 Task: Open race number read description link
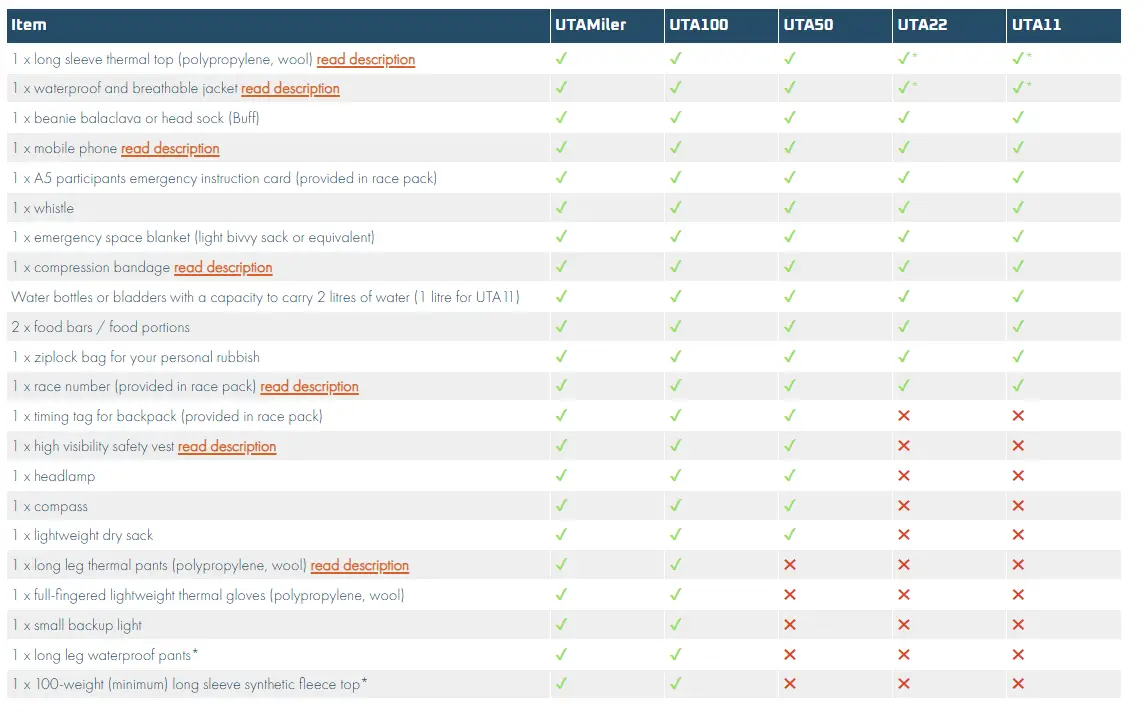pyautogui.click(x=309, y=386)
